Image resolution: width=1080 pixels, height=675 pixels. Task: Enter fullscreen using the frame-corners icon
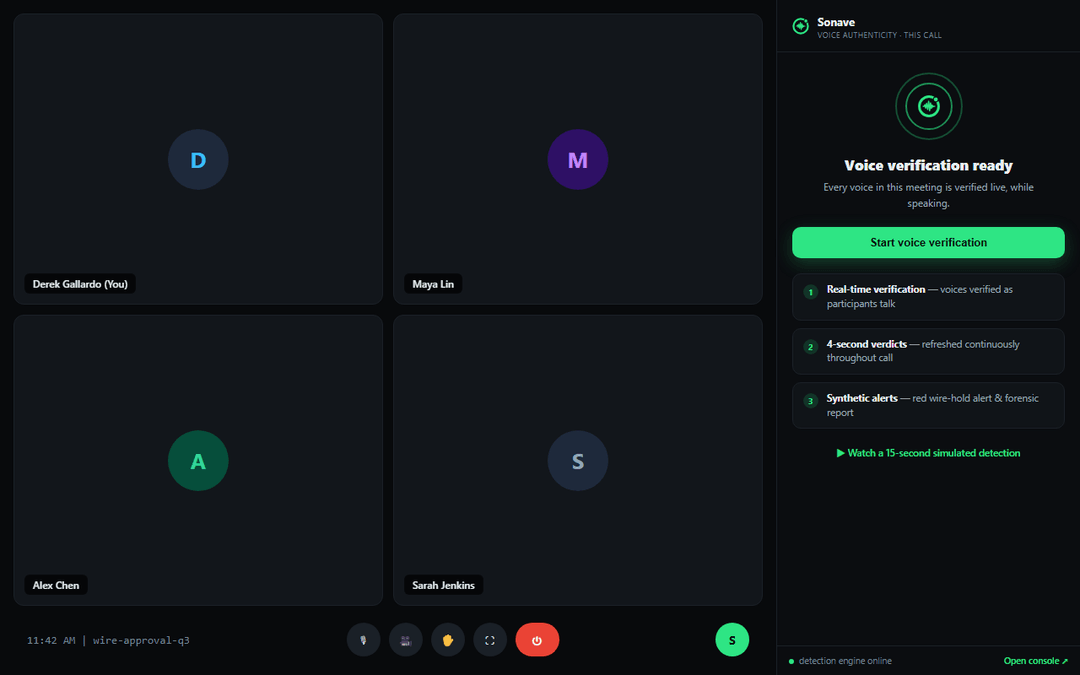tap(490, 640)
